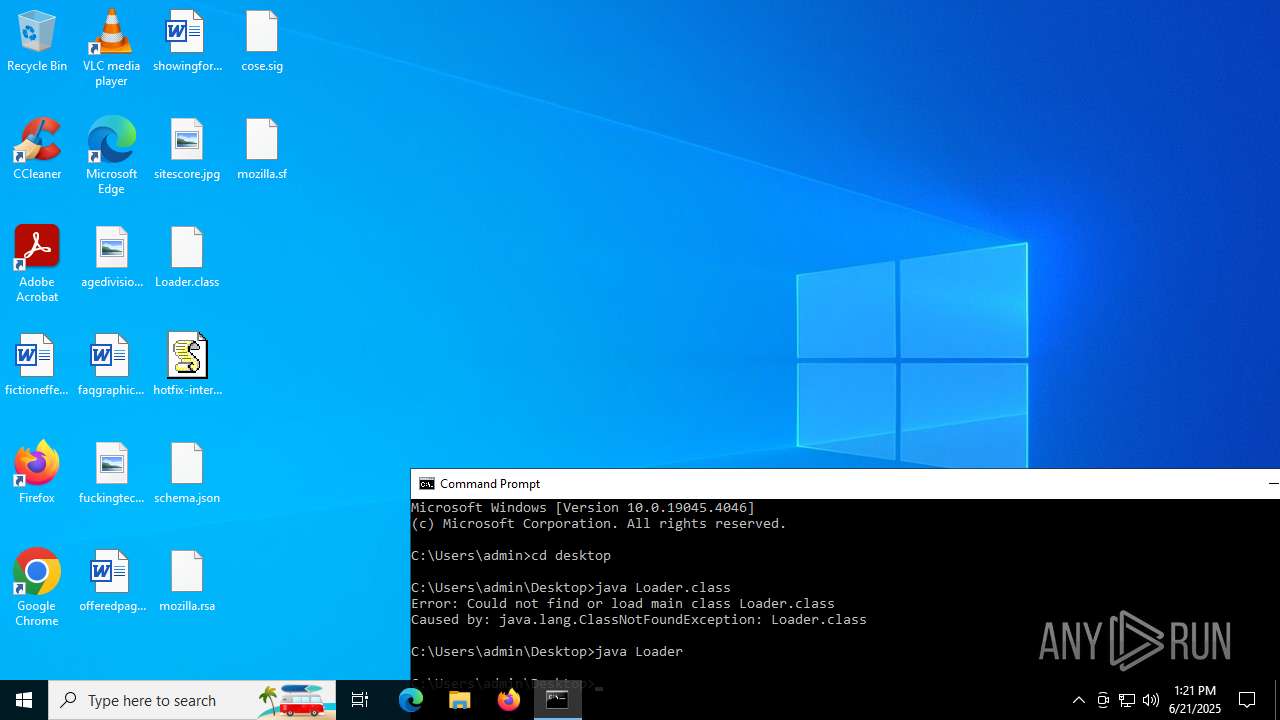
Task: Select the mozilla.sf file icon
Action: point(262,150)
